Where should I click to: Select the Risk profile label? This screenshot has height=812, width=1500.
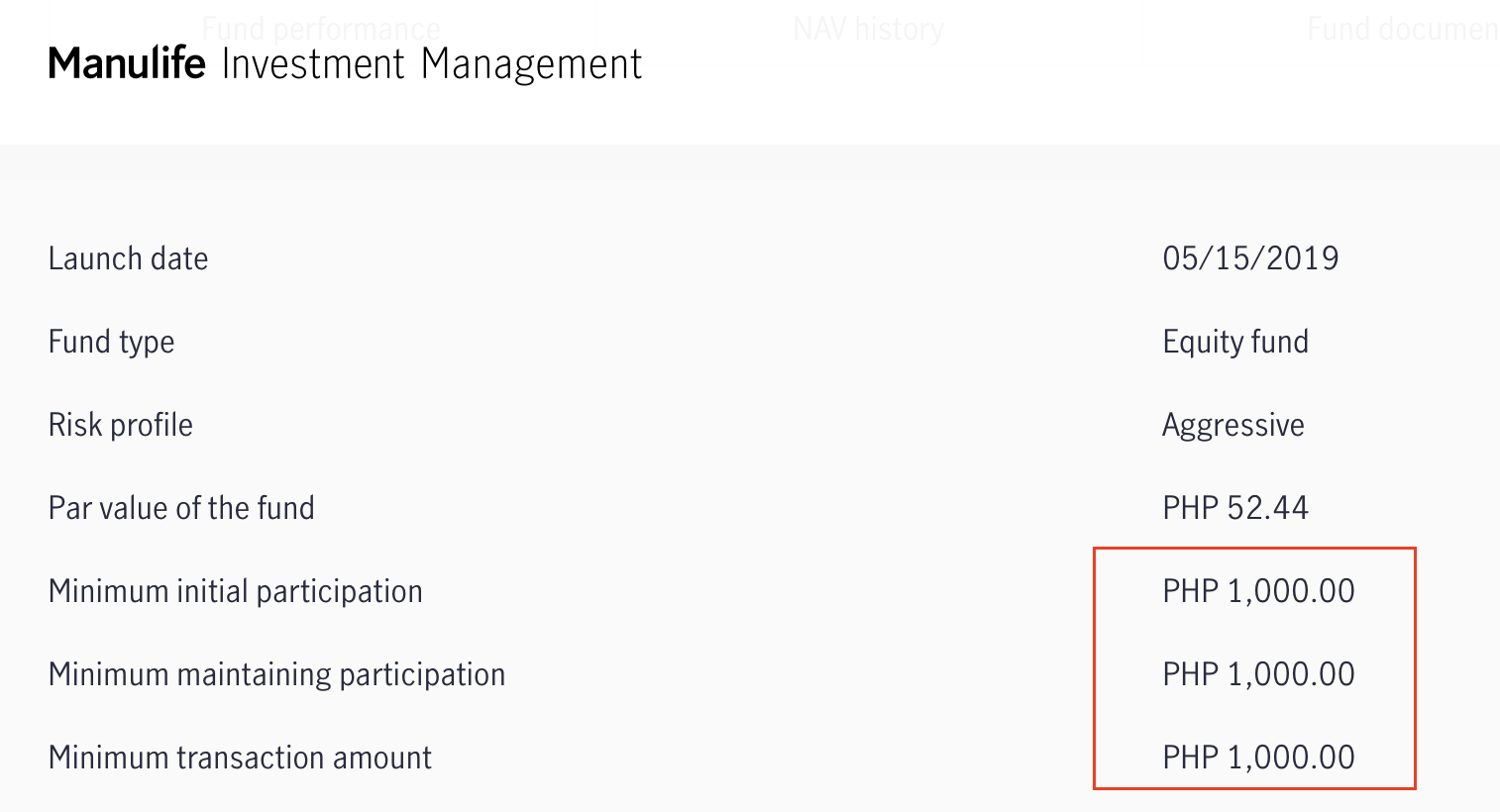pos(120,425)
